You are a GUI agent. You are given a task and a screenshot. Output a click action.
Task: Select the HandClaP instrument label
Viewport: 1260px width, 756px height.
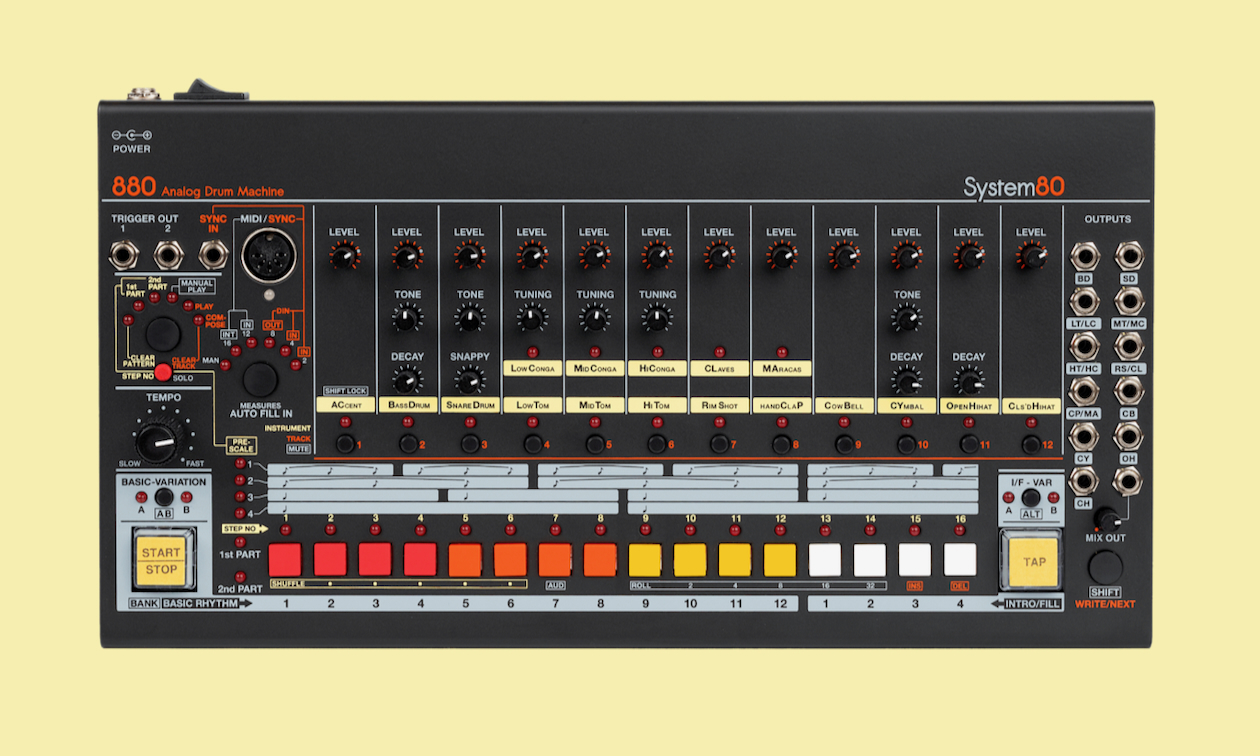pos(780,404)
